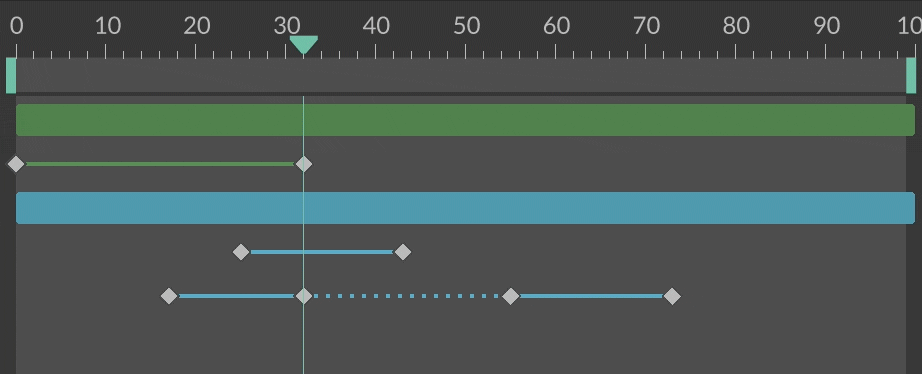Click the solid blue tween line from frame 55 to 73
The image size is (922, 374).
click(591, 296)
